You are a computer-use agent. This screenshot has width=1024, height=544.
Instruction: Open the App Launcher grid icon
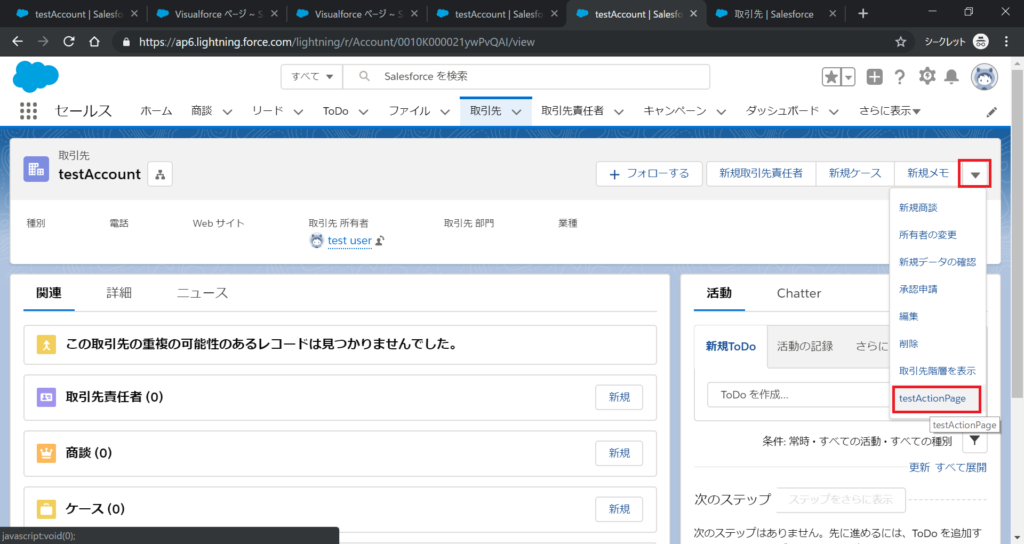28,111
